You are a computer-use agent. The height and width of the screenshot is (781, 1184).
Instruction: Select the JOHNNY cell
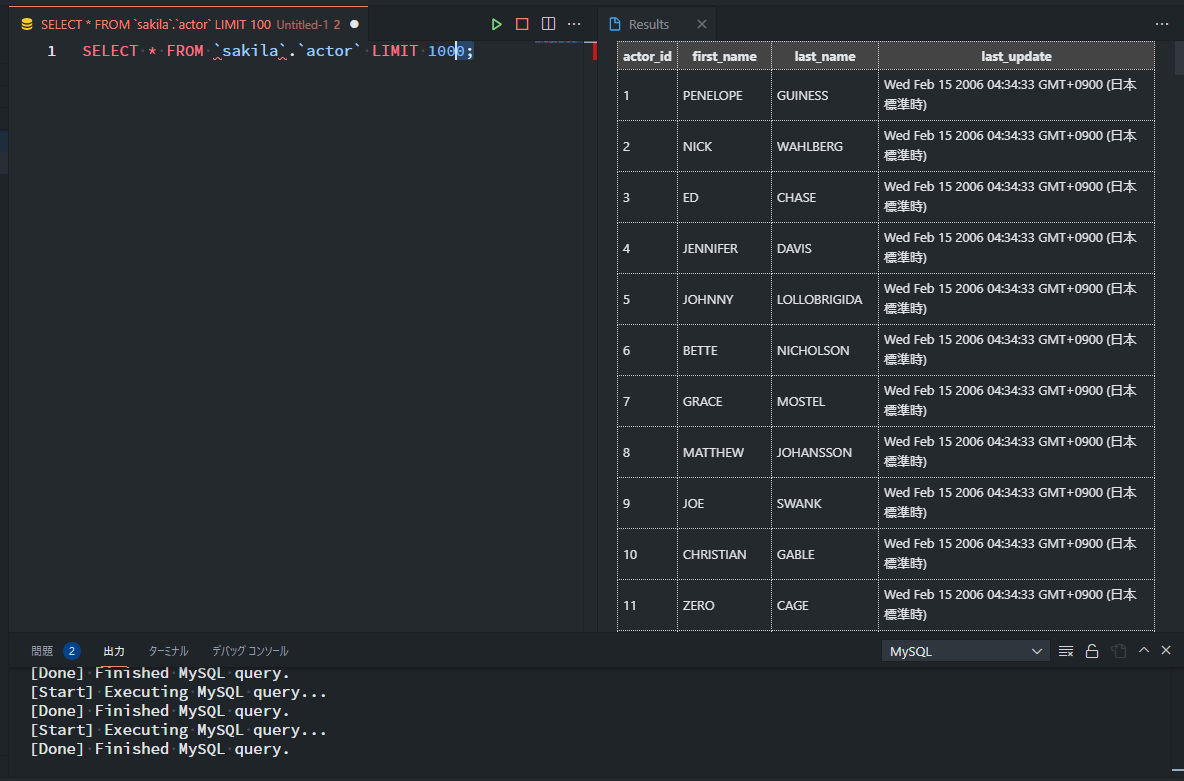(724, 299)
